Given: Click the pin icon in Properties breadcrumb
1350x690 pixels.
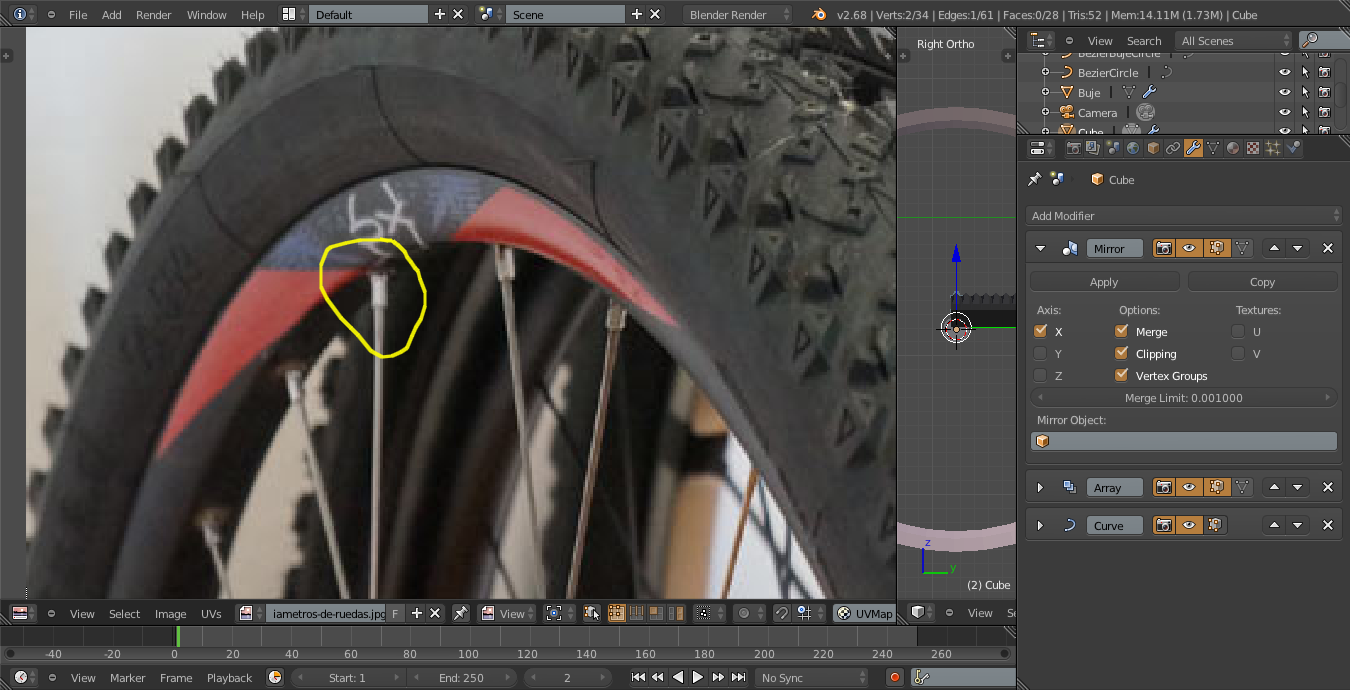Looking at the screenshot, I should 1035,180.
